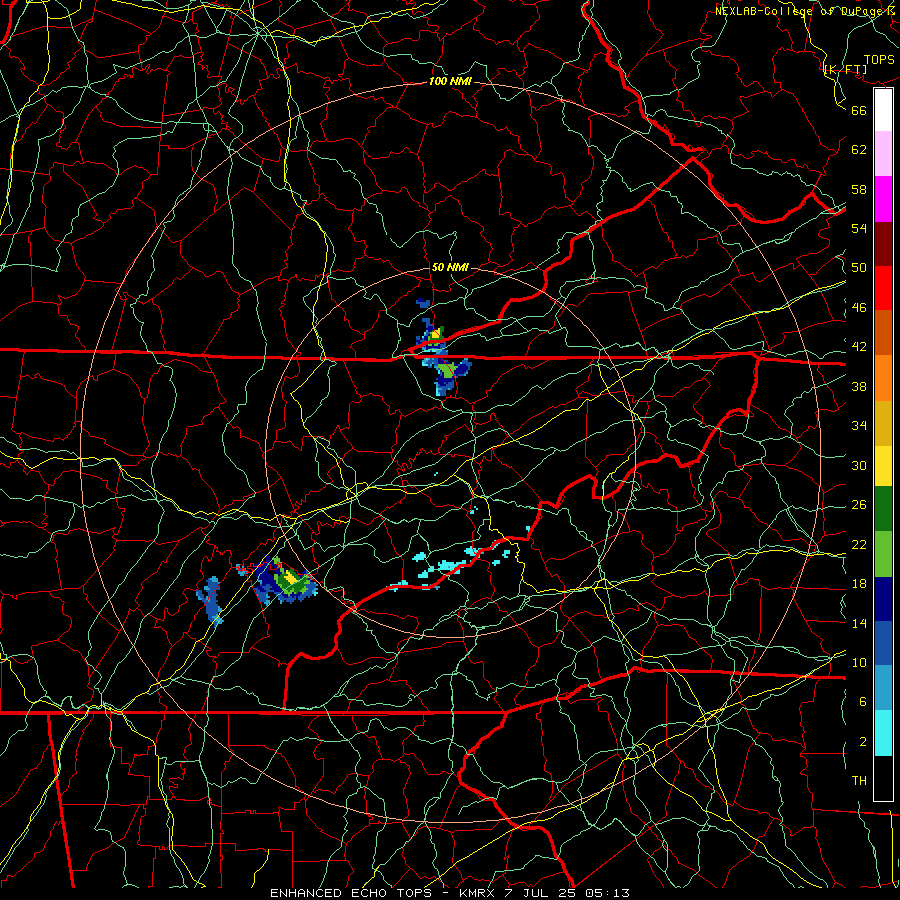Click the light green legend color band
The width and height of the screenshot is (900, 900).
[x=883, y=554]
